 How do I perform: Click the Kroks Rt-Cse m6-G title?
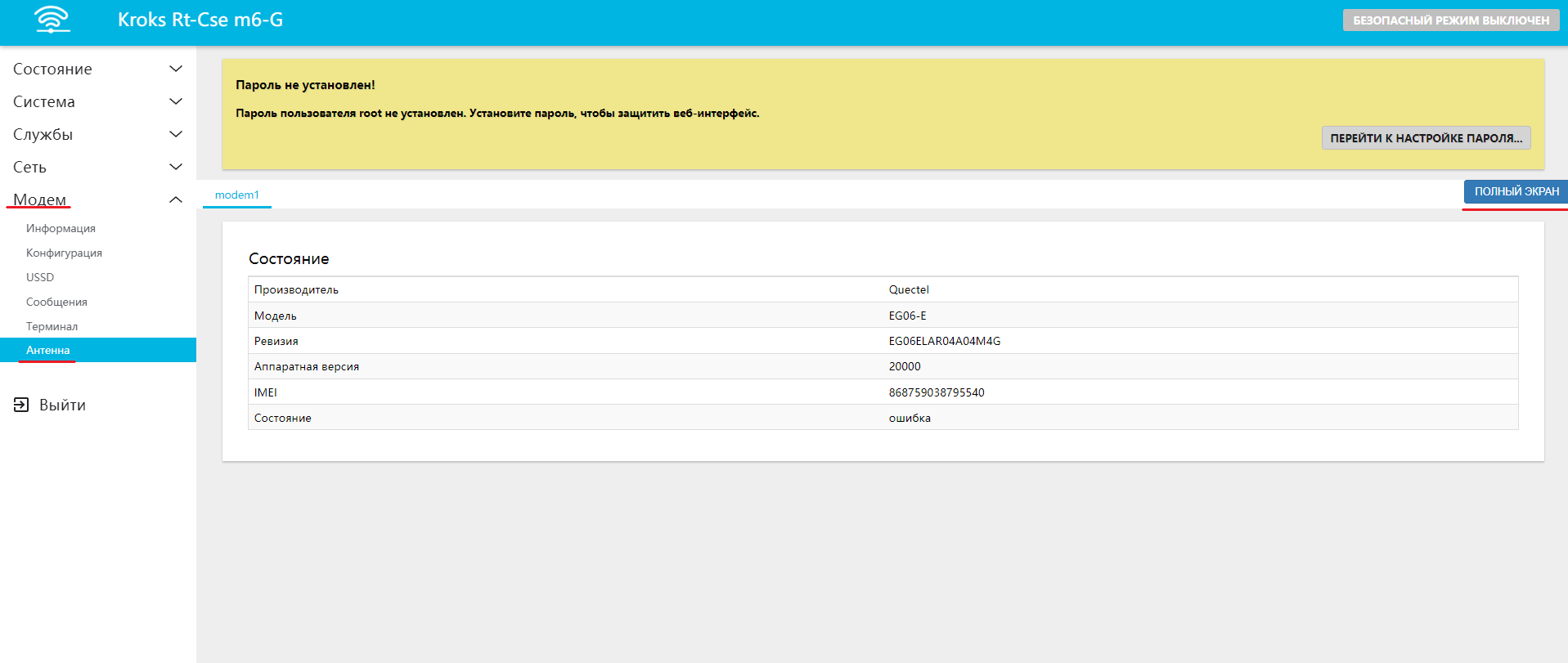point(200,20)
